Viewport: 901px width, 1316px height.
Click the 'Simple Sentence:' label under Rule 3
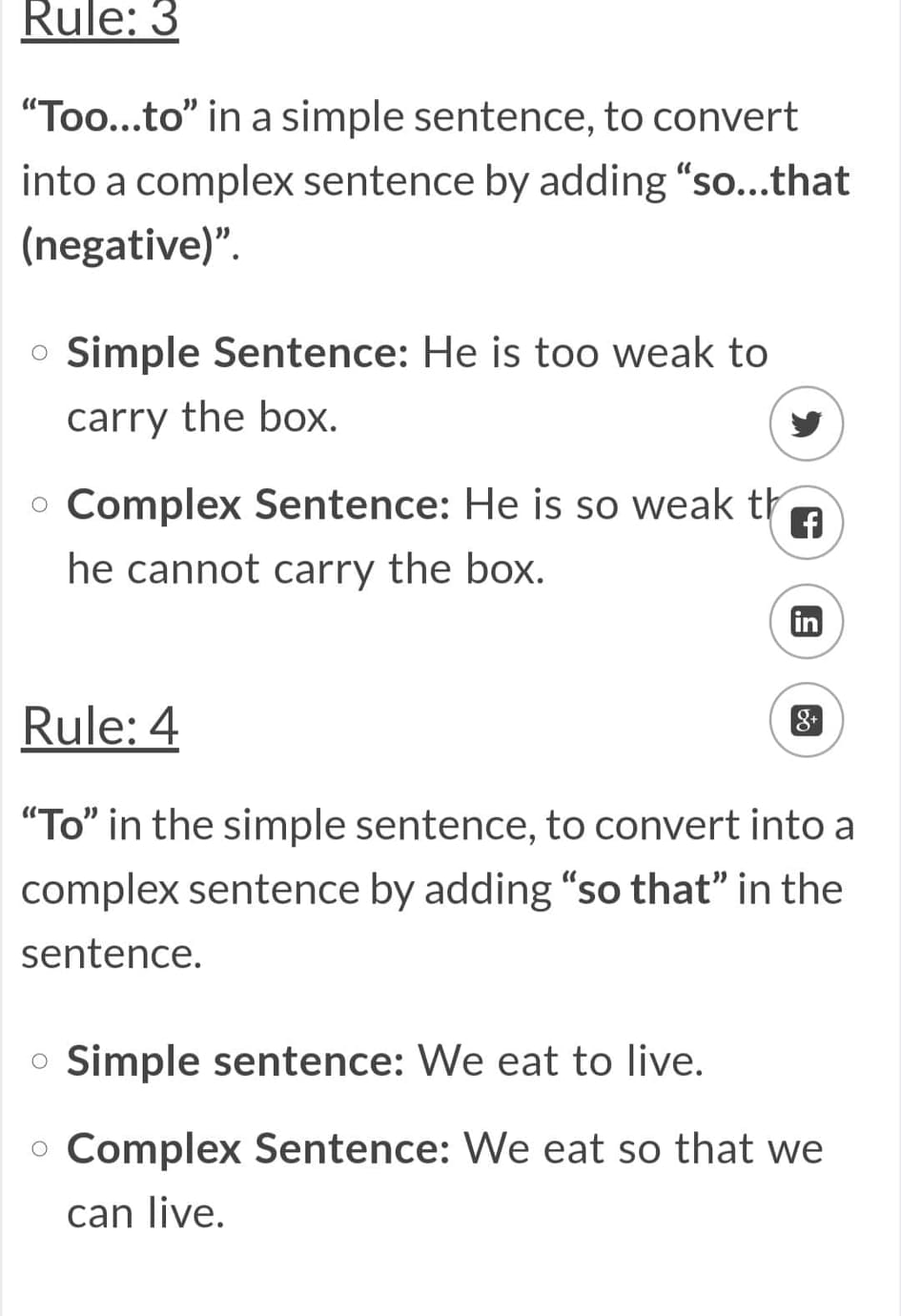[238, 353]
